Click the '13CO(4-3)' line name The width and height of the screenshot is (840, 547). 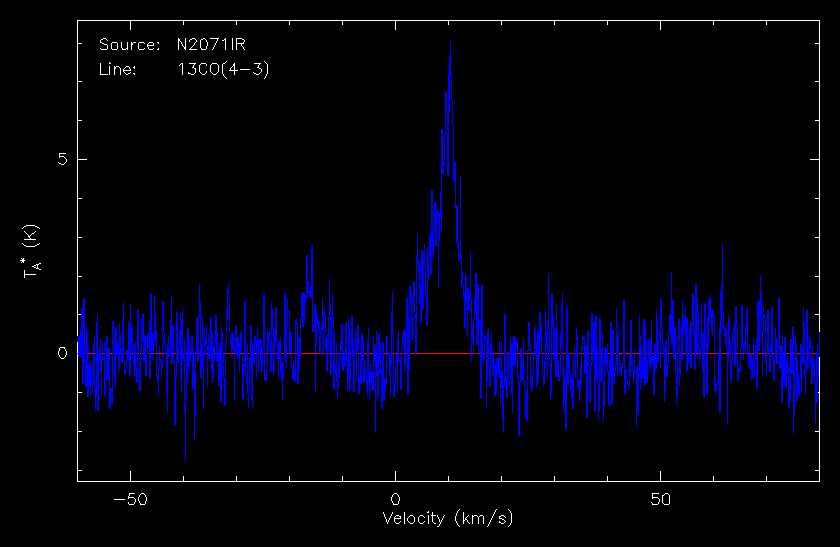pyautogui.click(x=223, y=70)
